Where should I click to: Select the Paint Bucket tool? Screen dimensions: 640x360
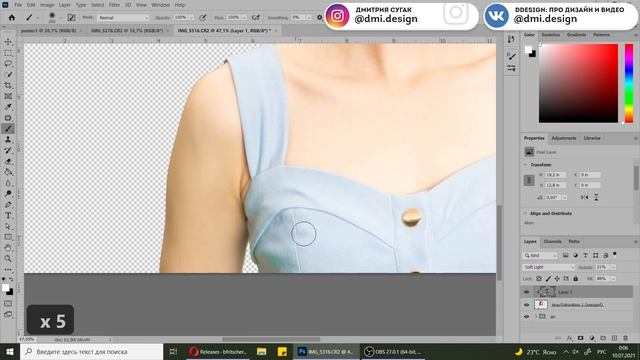8,172
